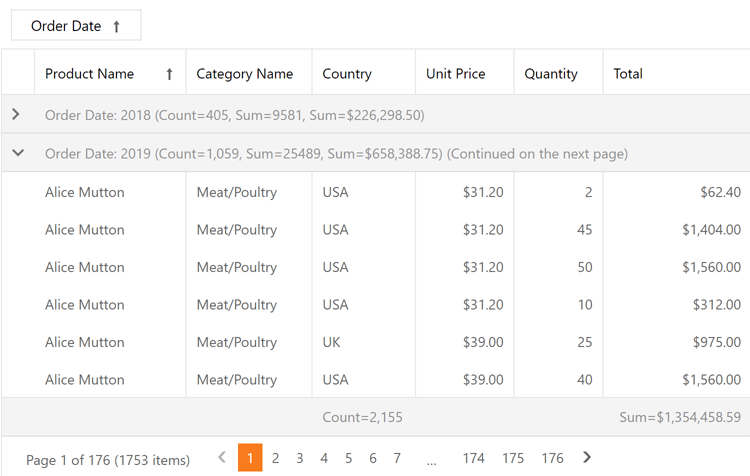Sort by Country column header

[347, 74]
